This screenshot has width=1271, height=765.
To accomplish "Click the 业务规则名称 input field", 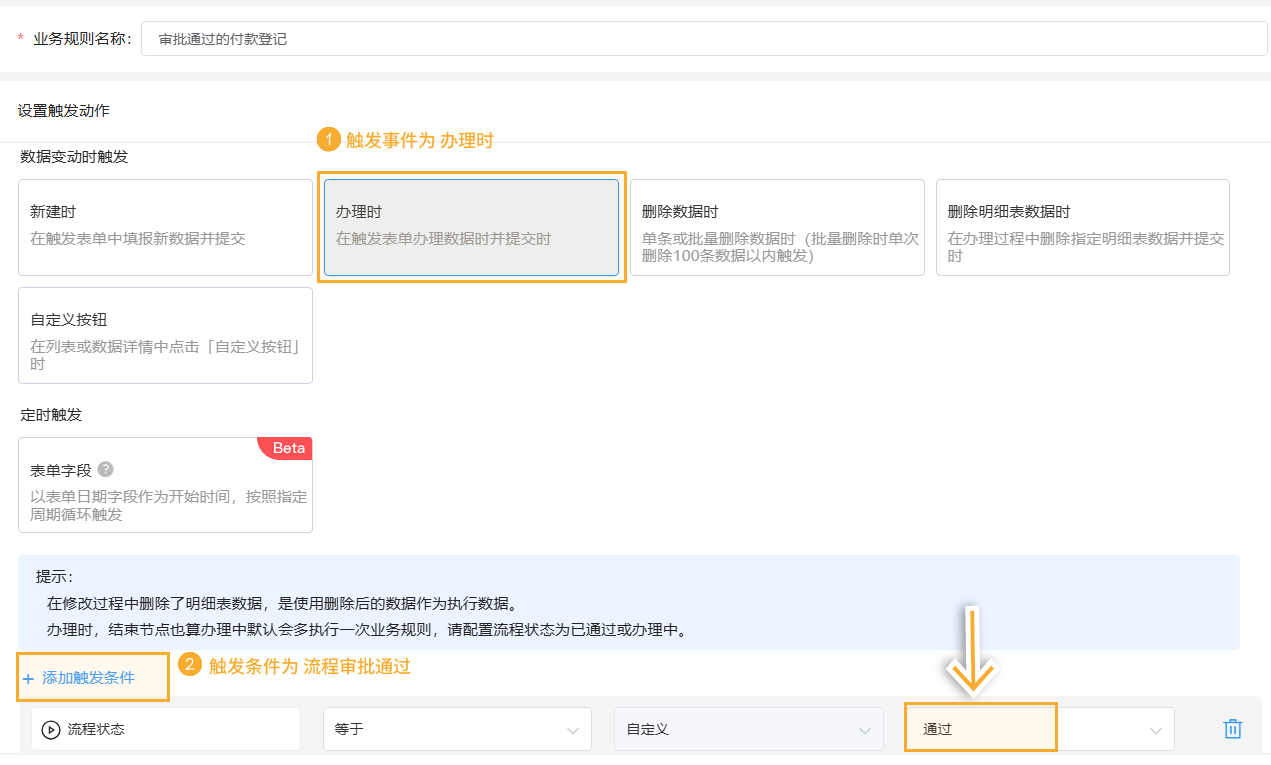I will [x=704, y=40].
